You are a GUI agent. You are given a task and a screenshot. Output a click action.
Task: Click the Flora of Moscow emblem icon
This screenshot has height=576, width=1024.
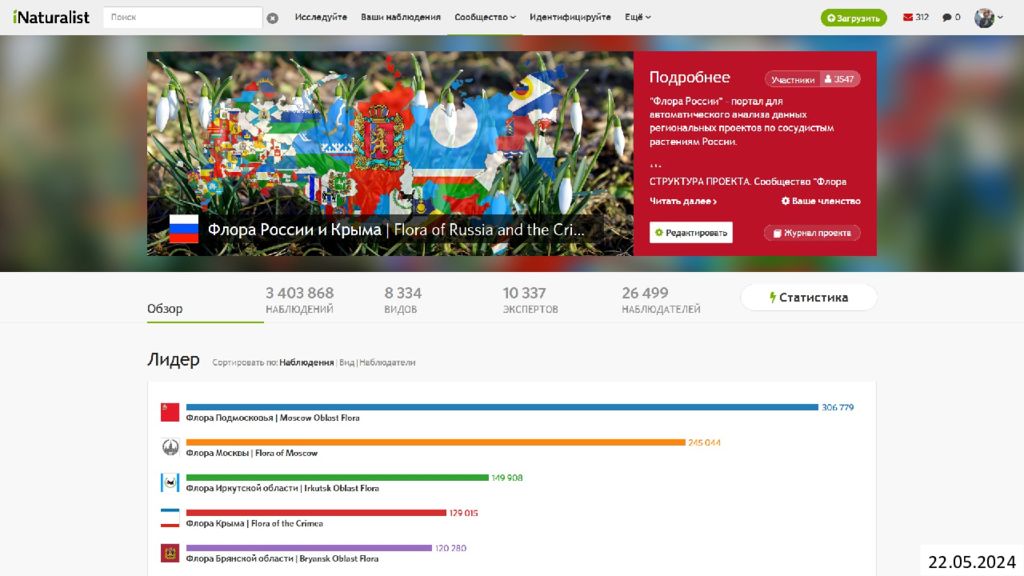pyautogui.click(x=170, y=447)
